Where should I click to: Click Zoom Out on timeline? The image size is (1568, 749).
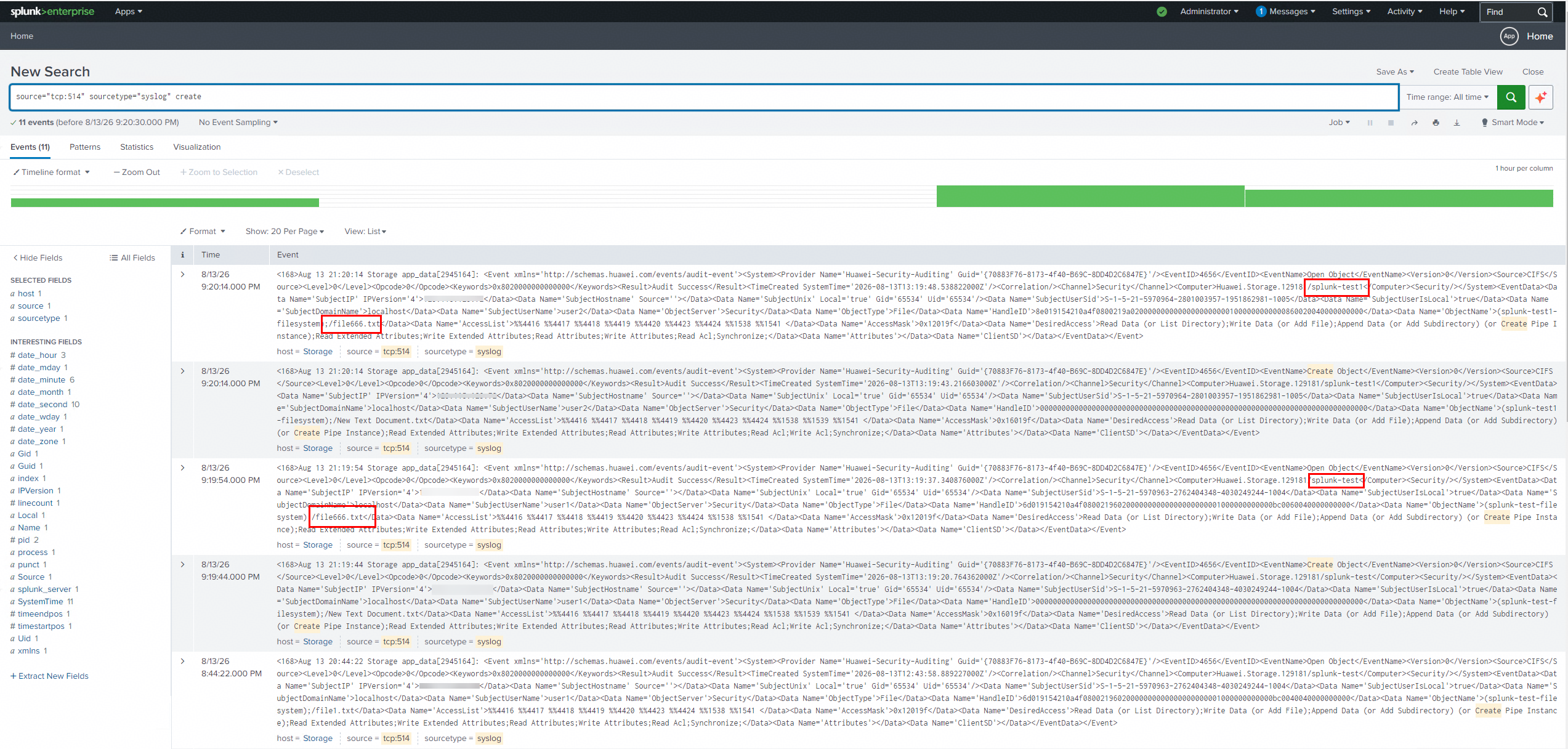coord(137,172)
